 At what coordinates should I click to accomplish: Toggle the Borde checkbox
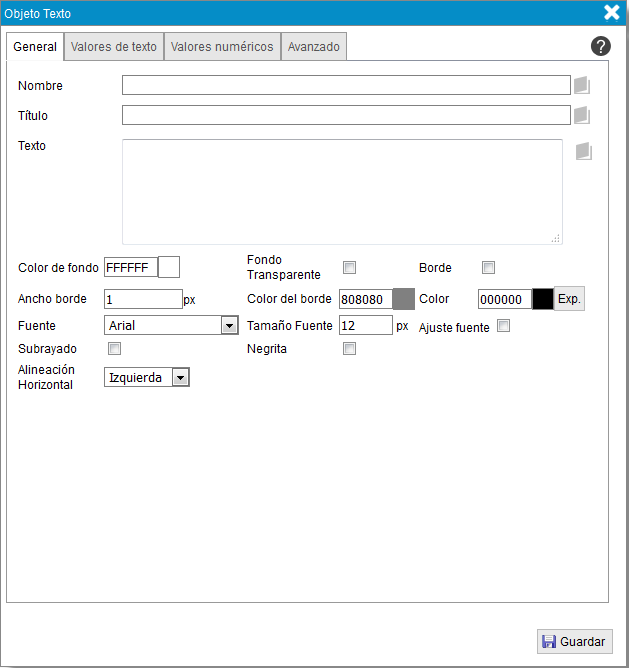[488, 267]
